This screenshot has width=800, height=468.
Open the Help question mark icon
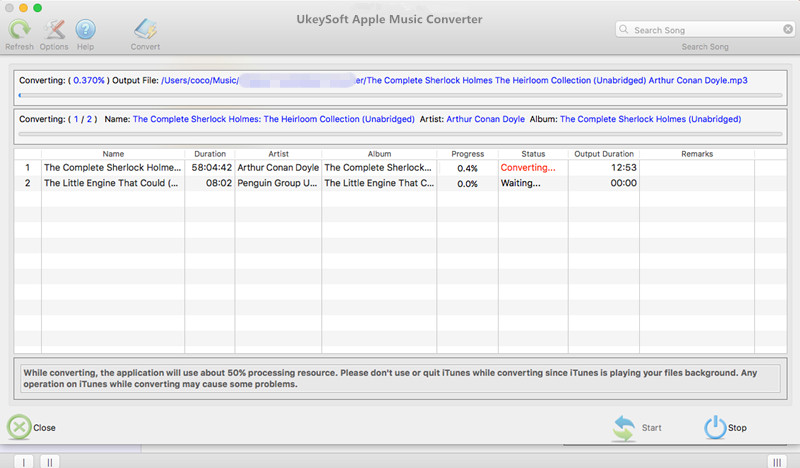coord(85,30)
